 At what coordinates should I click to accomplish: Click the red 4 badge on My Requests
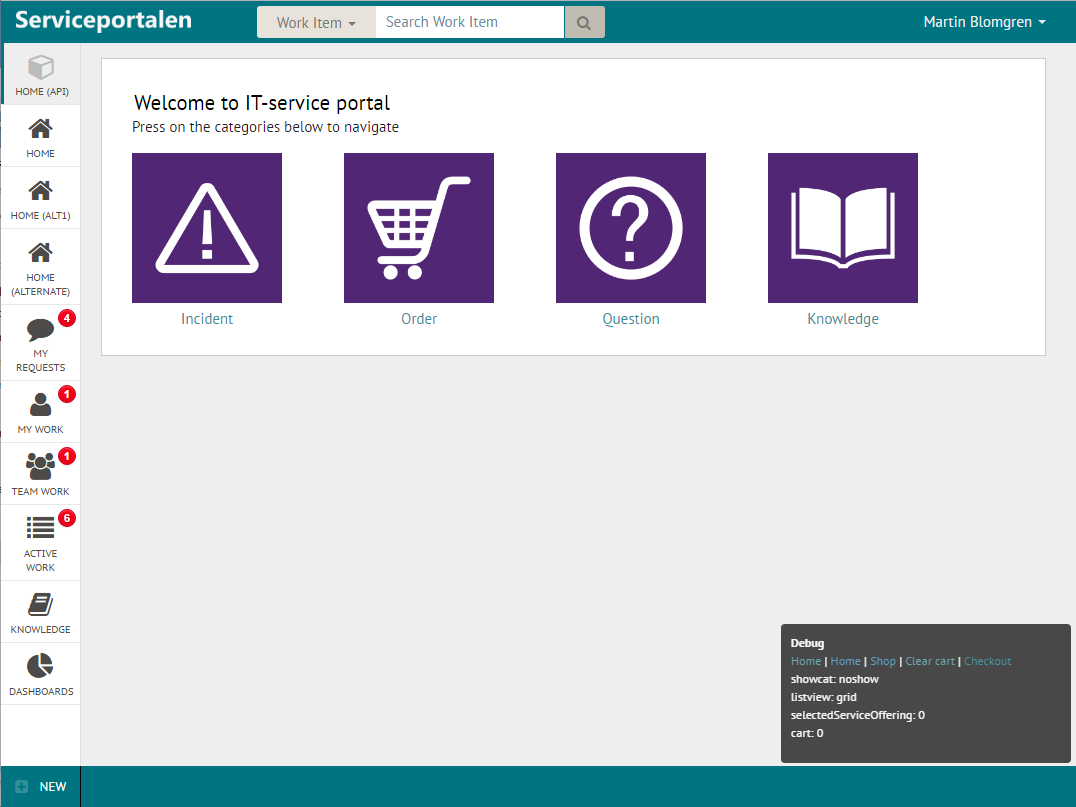(x=67, y=318)
